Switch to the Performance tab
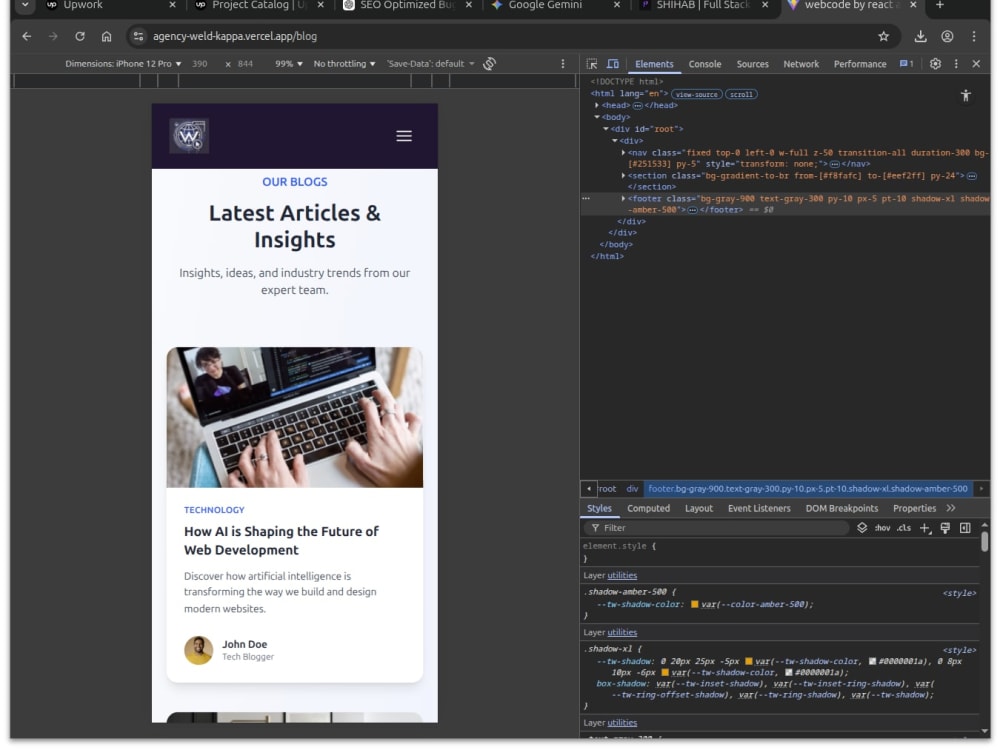Viewport: 1000px width, 750px height. click(860, 64)
